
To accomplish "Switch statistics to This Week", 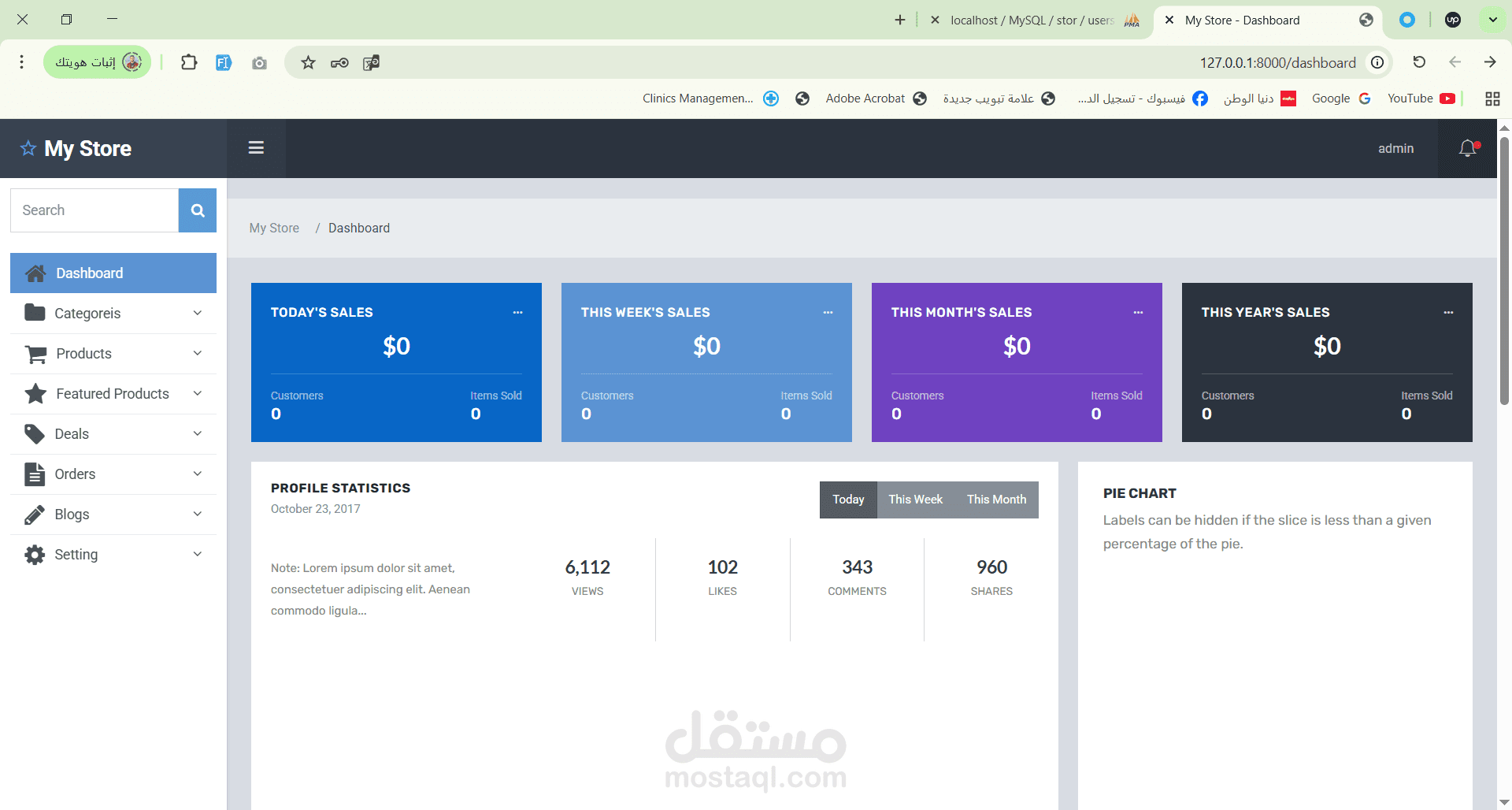I will pyautogui.click(x=915, y=500).
